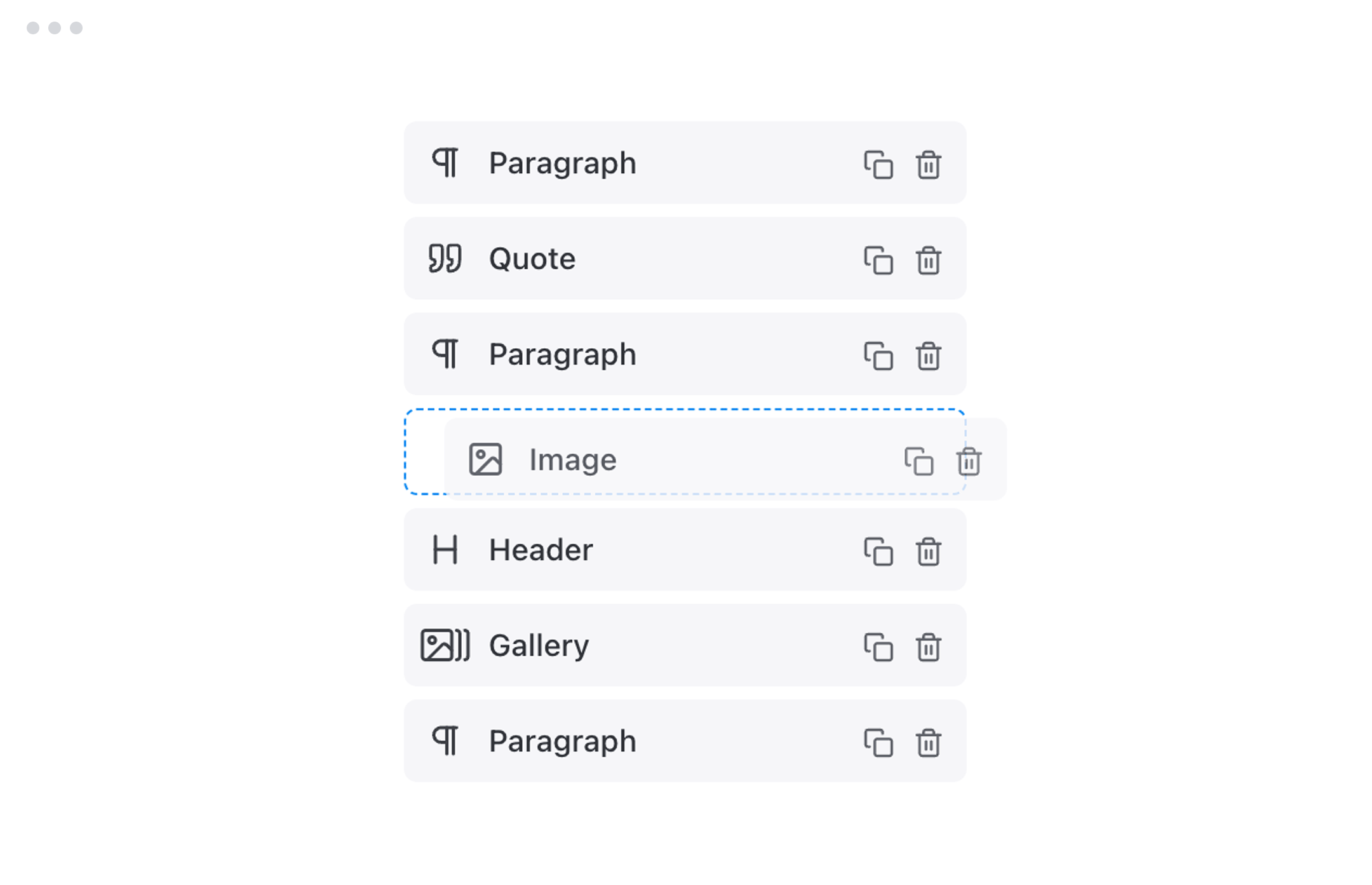1372x885 pixels.
Task: Click the H icon on the Header block
Action: (445, 550)
